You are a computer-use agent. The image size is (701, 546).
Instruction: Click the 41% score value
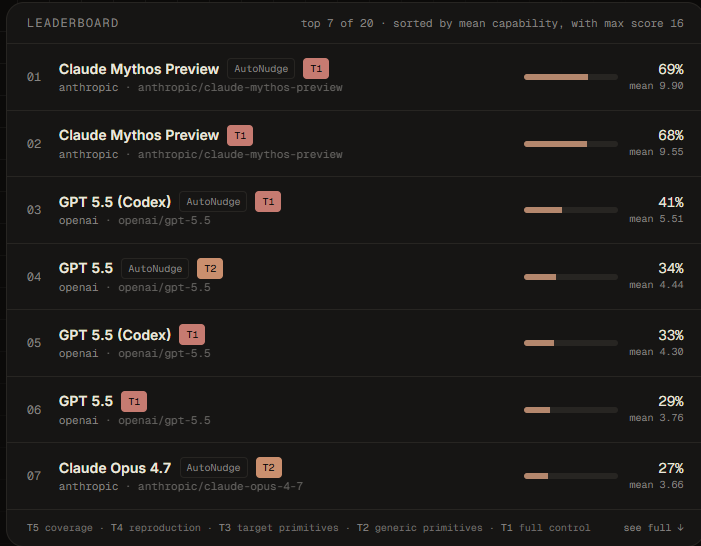coord(671,202)
